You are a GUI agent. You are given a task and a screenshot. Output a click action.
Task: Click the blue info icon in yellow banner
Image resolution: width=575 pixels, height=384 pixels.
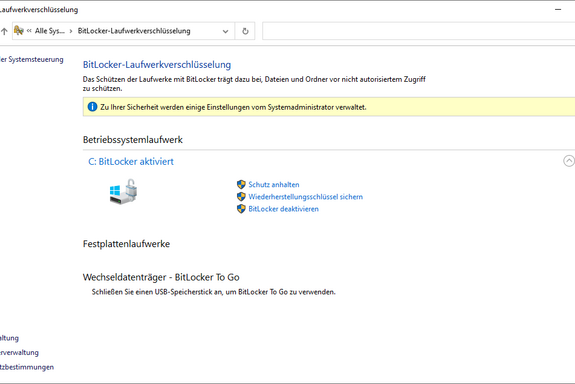pos(92,107)
